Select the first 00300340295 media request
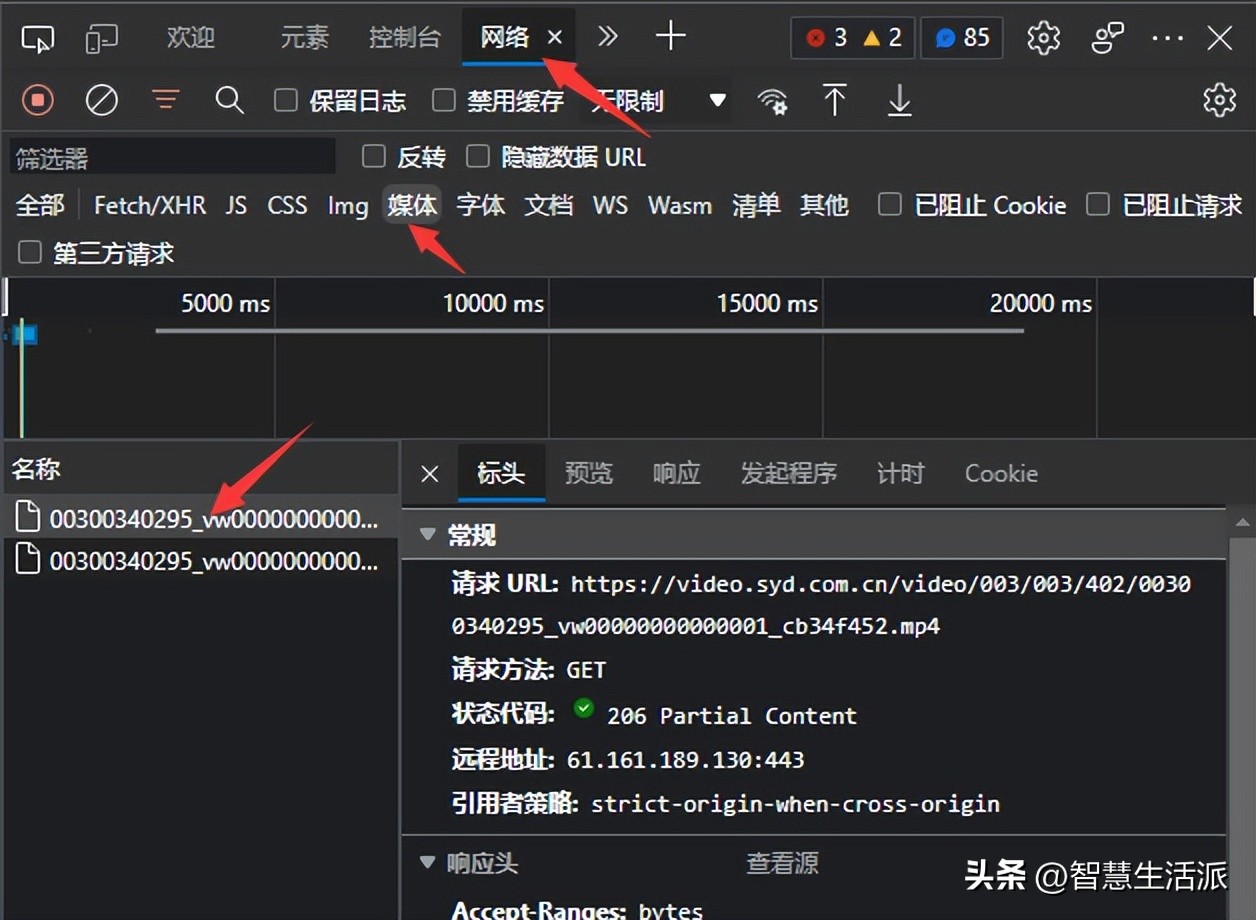This screenshot has width=1256, height=920. pyautogui.click(x=200, y=517)
